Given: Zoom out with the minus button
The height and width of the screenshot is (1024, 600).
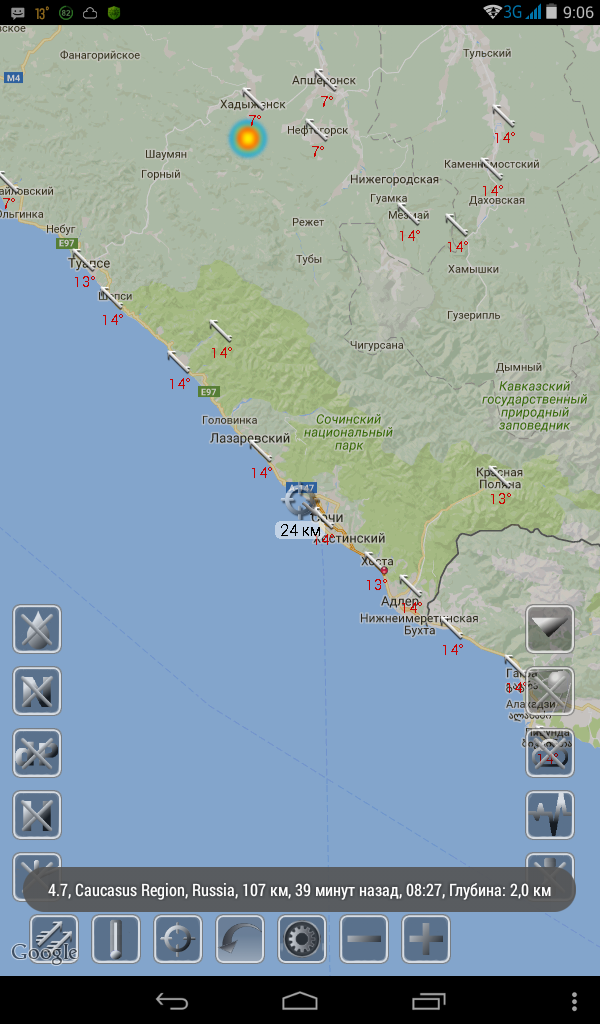Looking at the screenshot, I should coord(364,939).
